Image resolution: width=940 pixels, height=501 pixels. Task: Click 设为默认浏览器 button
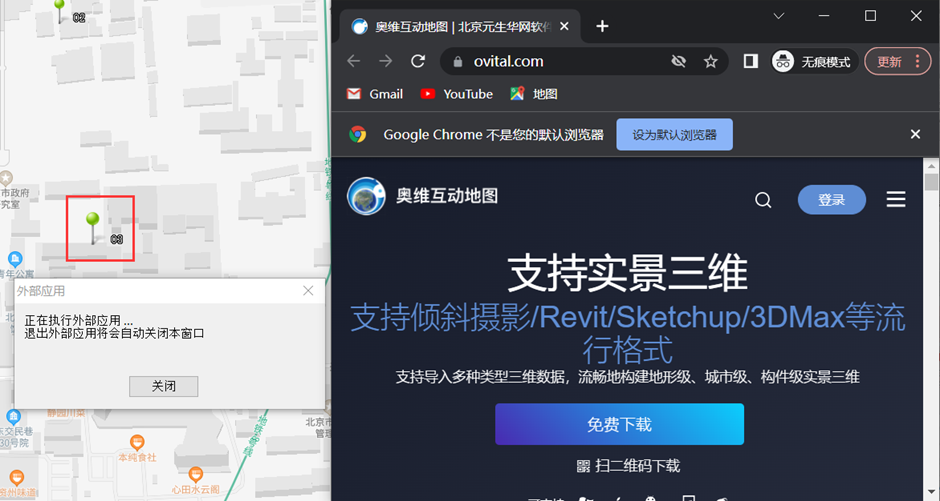(674, 135)
